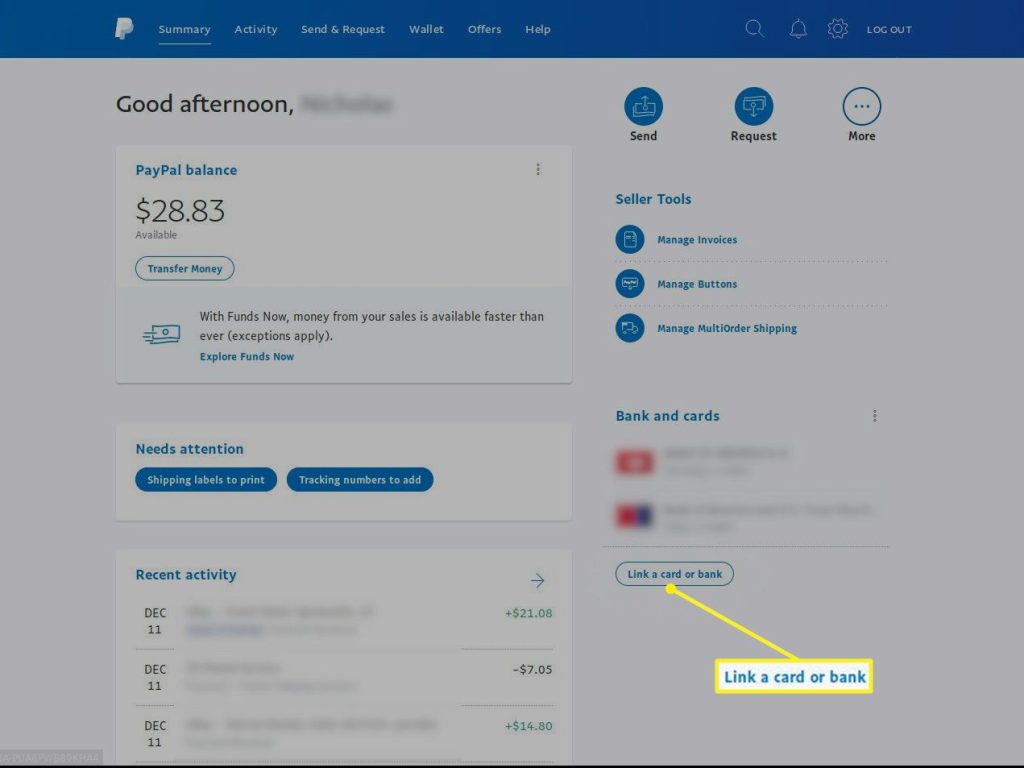
Task: Open Recent activity arrow
Action: 537,580
